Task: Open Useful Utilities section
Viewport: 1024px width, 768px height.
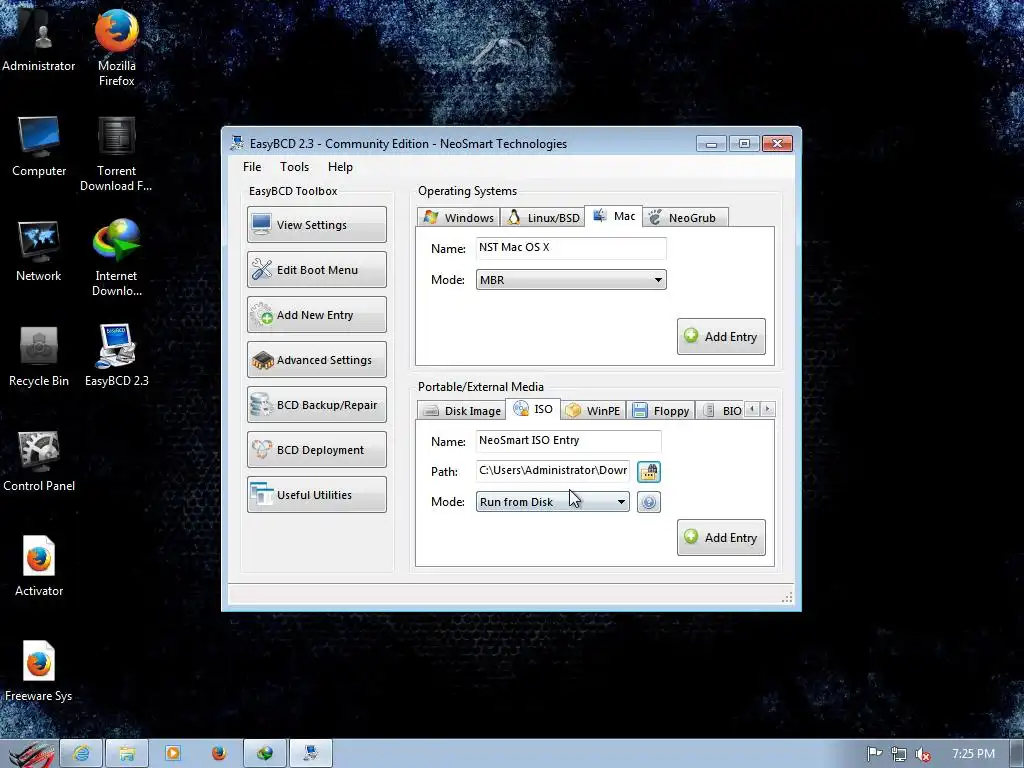Action: [317, 495]
